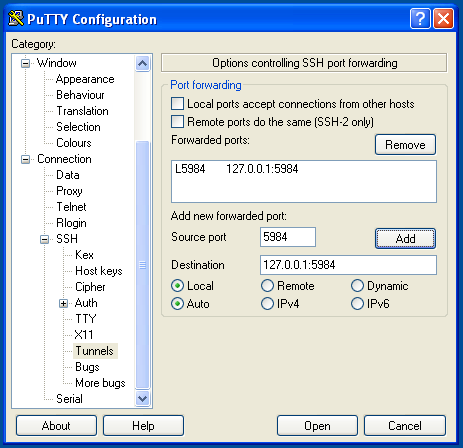Click the context help question mark button
The image size is (463, 448).
click(x=420, y=19)
